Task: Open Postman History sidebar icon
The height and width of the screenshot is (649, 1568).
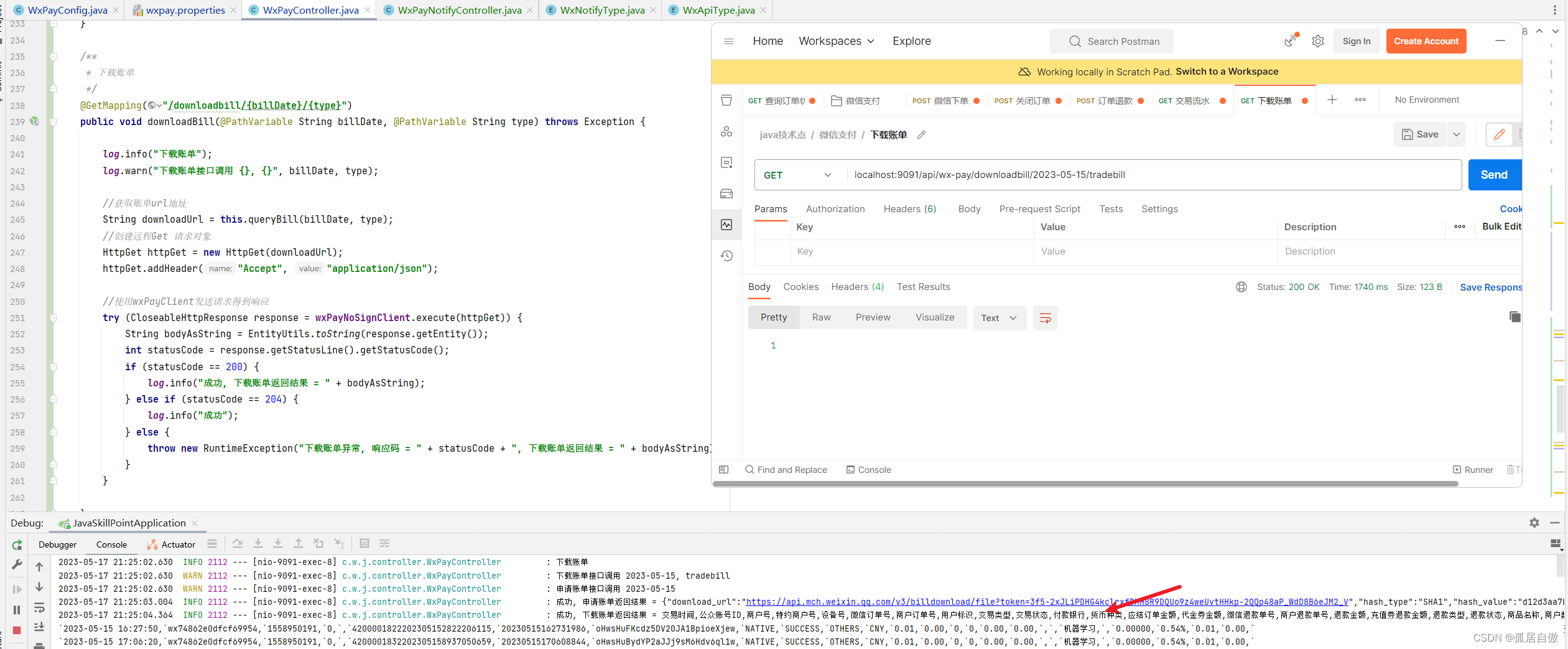Action: pos(726,256)
